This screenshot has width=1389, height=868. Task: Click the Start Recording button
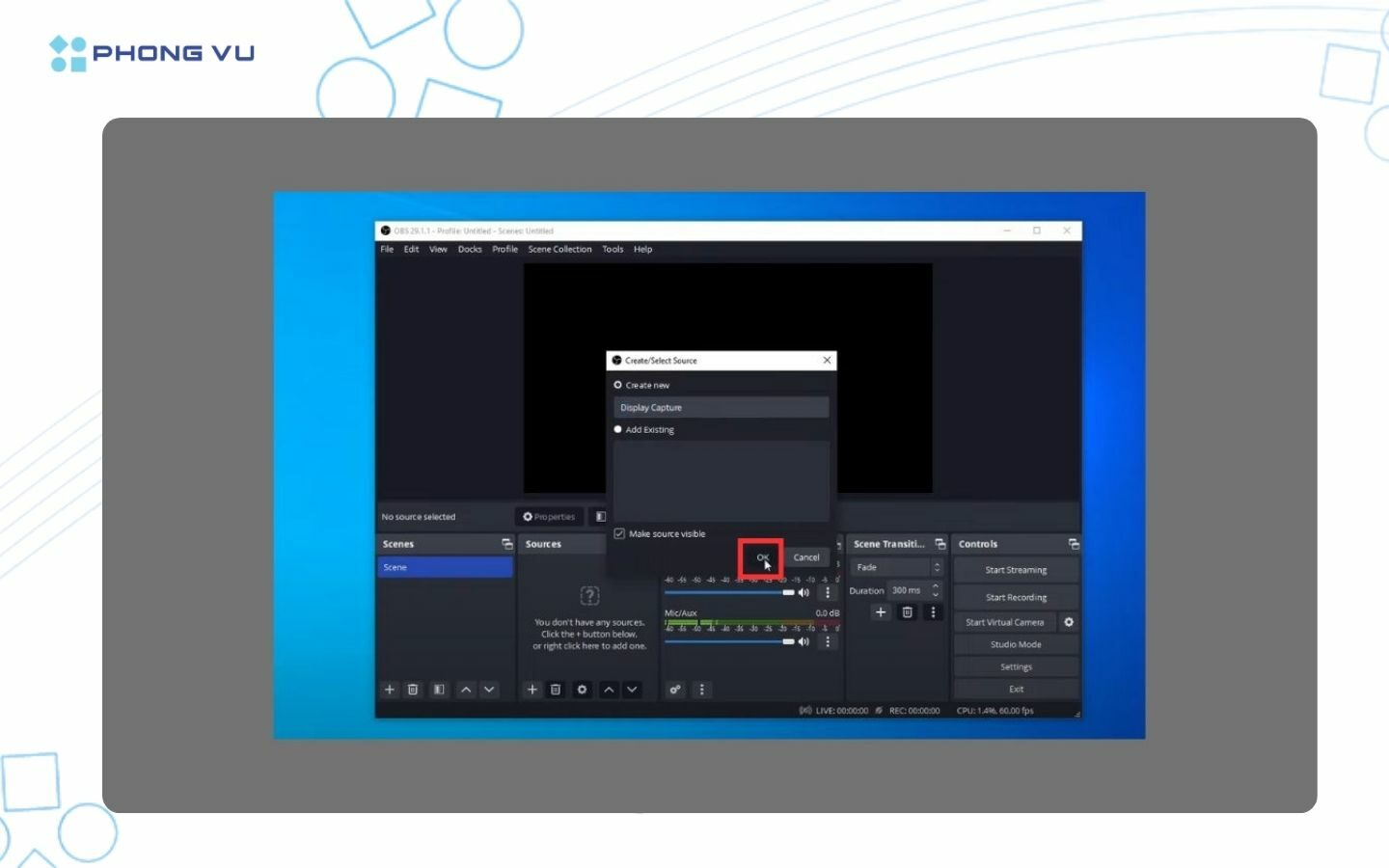pos(1016,597)
